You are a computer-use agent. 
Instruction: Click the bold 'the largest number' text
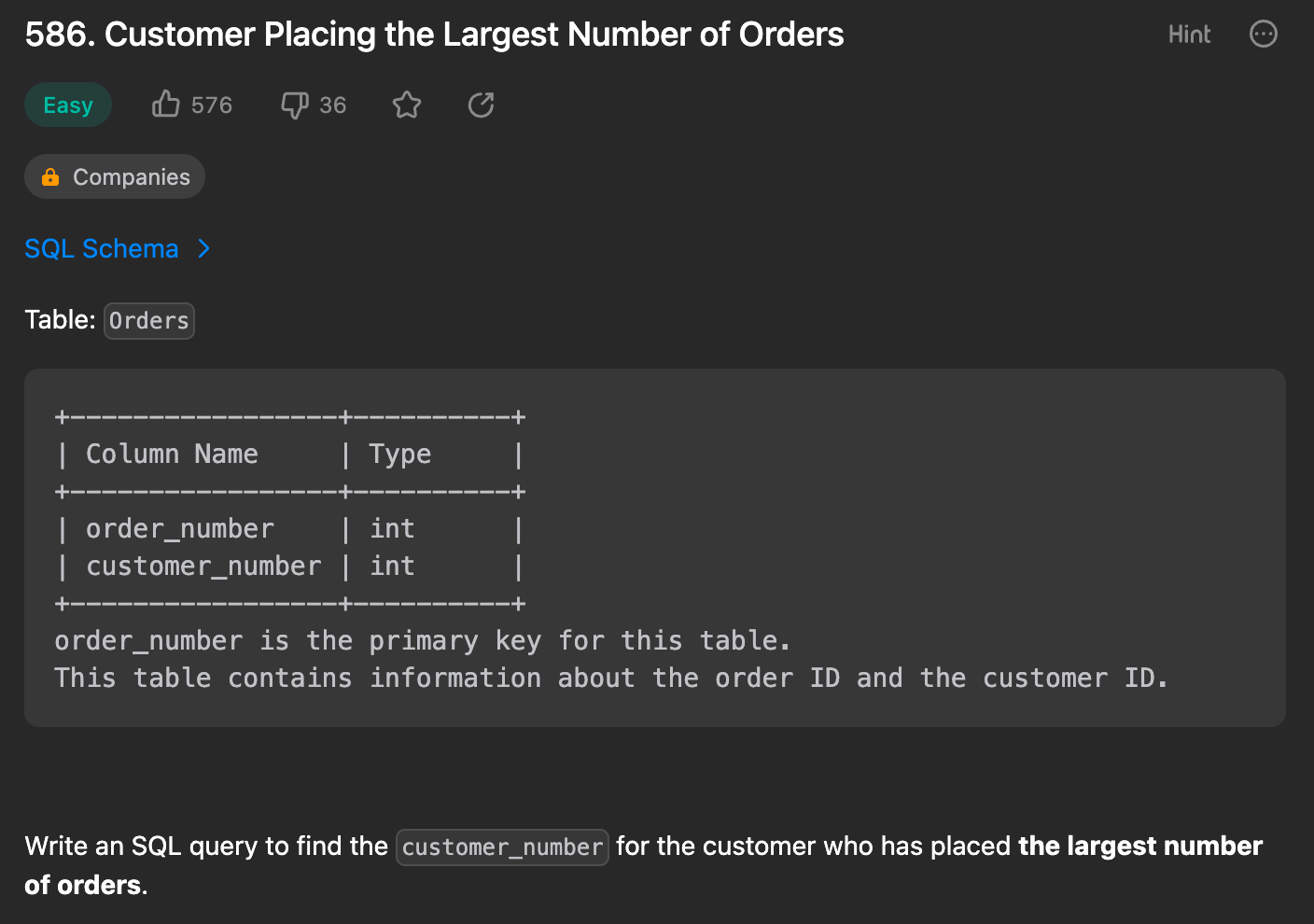point(1139,847)
